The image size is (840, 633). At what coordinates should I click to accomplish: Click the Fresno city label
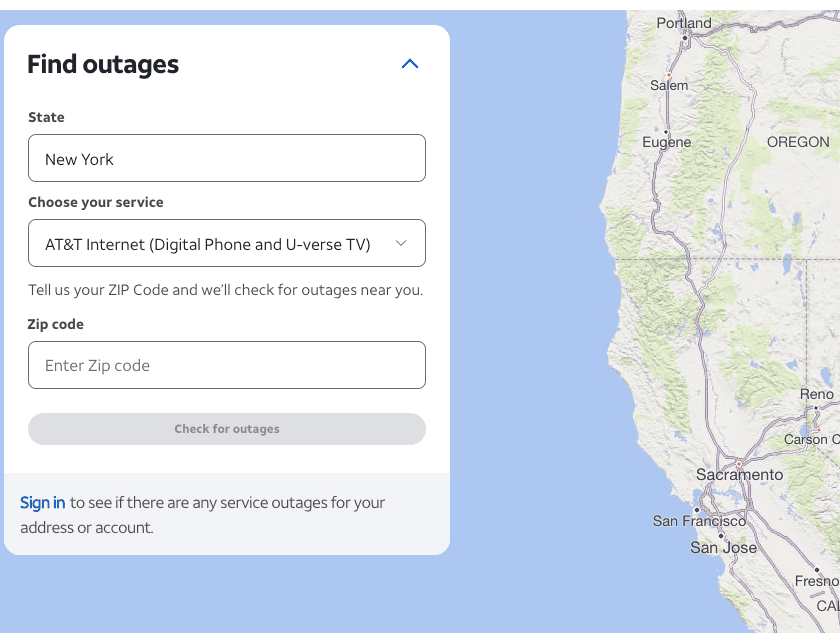coord(816,581)
